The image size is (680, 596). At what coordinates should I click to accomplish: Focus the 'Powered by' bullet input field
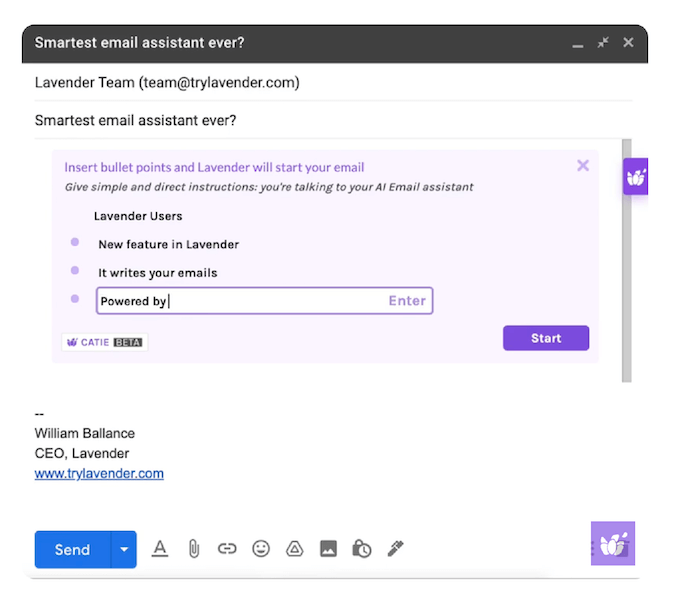[x=265, y=301]
